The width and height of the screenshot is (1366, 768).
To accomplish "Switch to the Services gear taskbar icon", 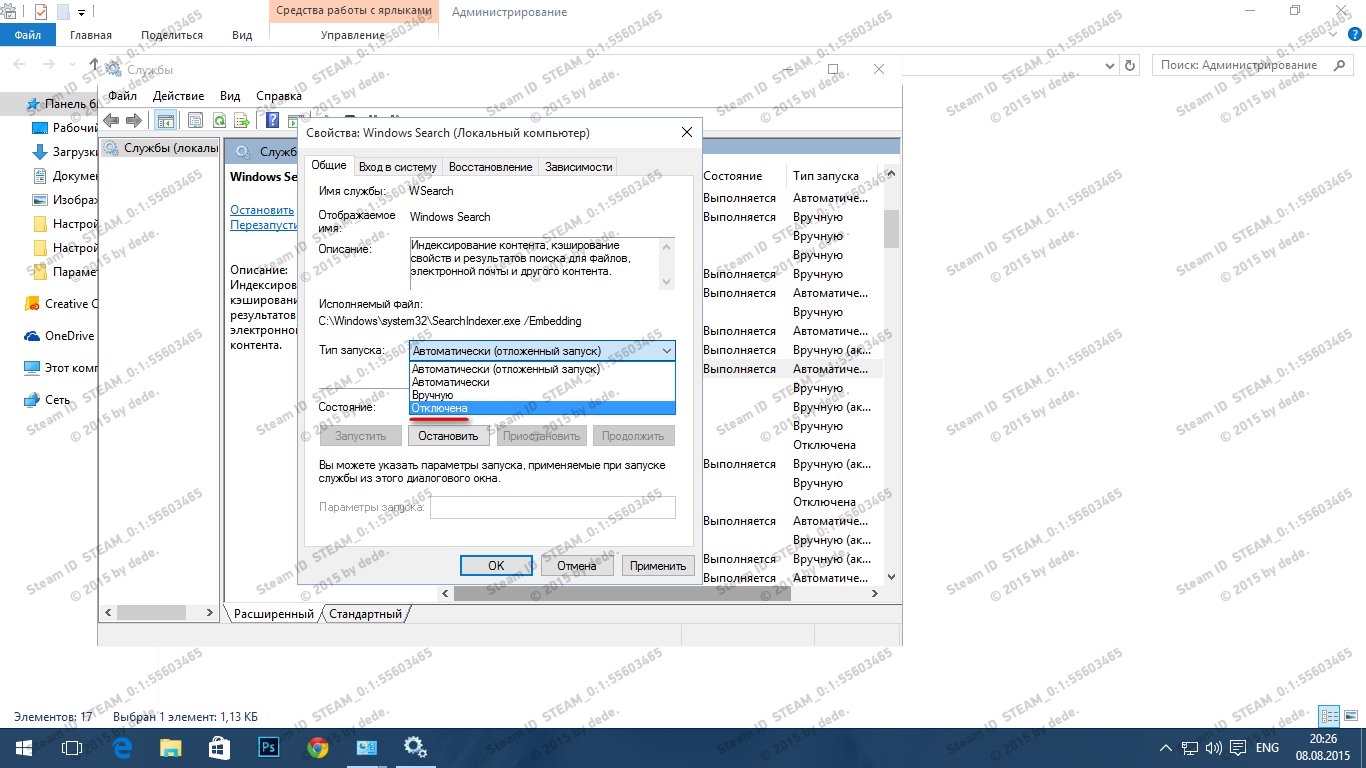I will tap(415, 747).
